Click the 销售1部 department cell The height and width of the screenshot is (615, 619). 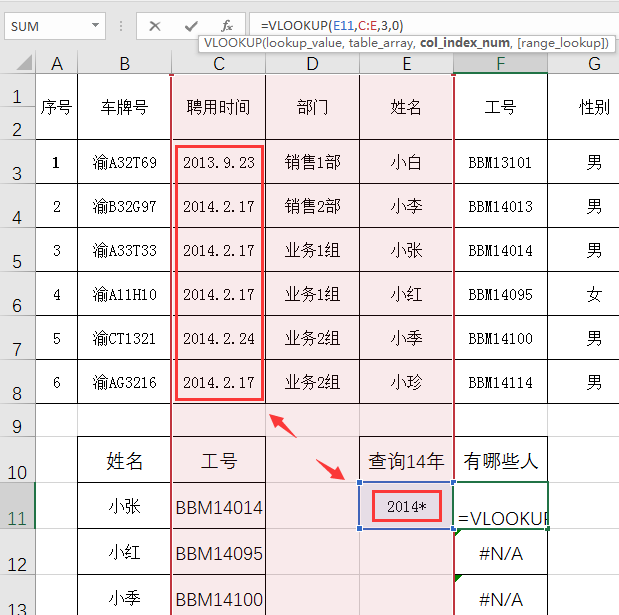click(x=312, y=162)
